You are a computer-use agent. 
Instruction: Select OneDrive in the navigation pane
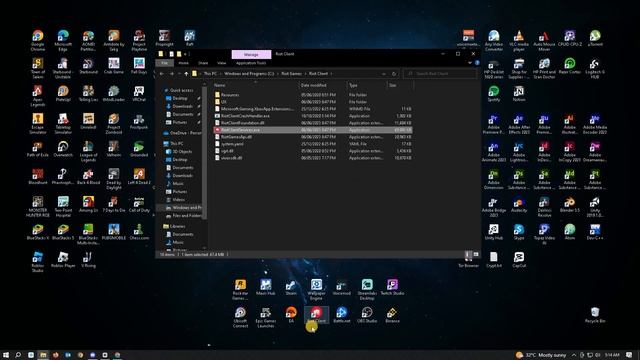(182, 133)
